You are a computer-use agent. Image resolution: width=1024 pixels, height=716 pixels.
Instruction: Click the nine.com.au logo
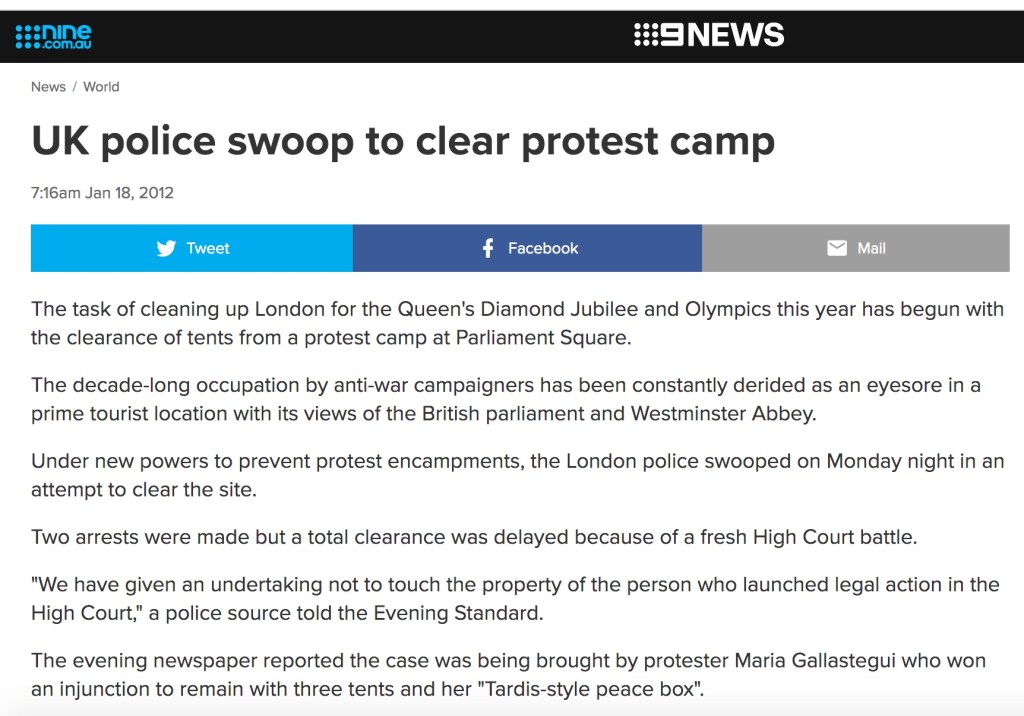point(54,37)
